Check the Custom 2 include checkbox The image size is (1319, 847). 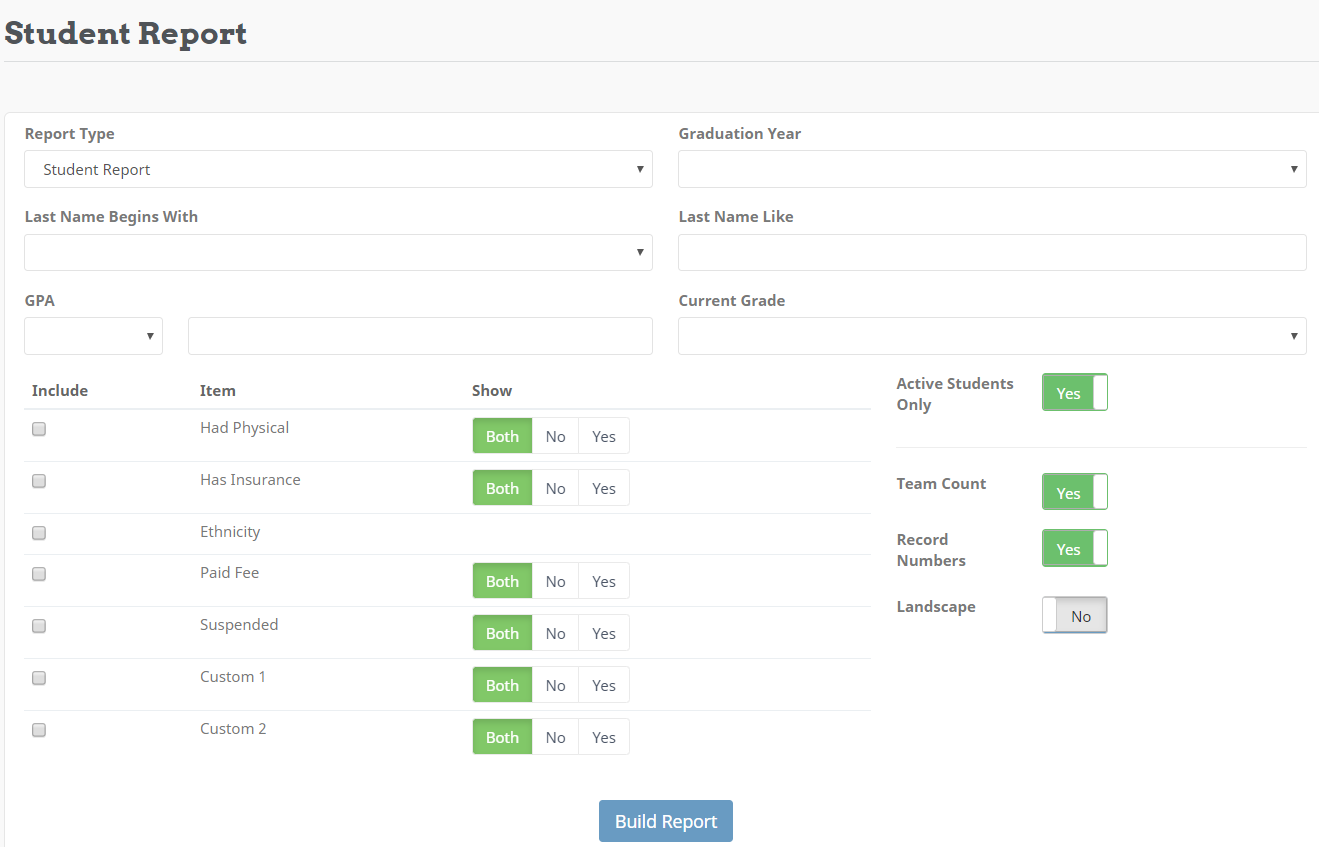point(39,730)
